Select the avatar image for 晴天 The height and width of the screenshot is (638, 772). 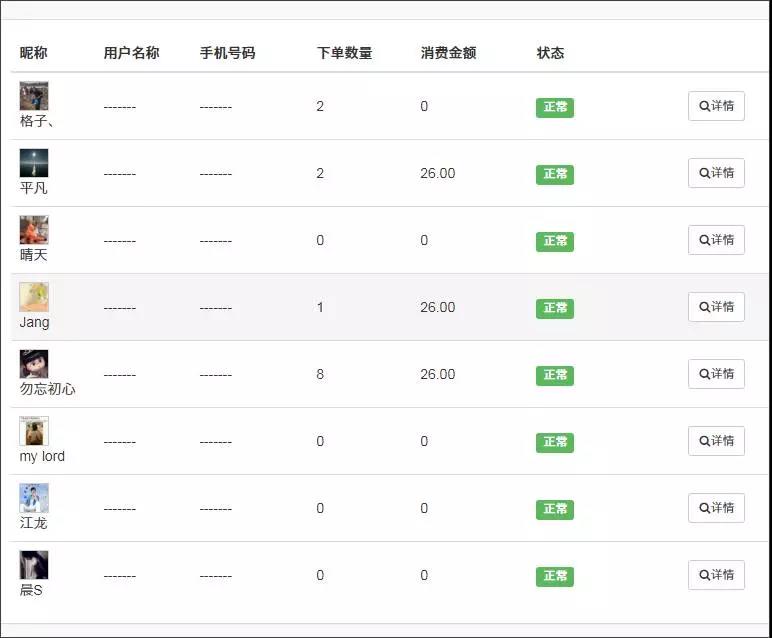(x=34, y=230)
